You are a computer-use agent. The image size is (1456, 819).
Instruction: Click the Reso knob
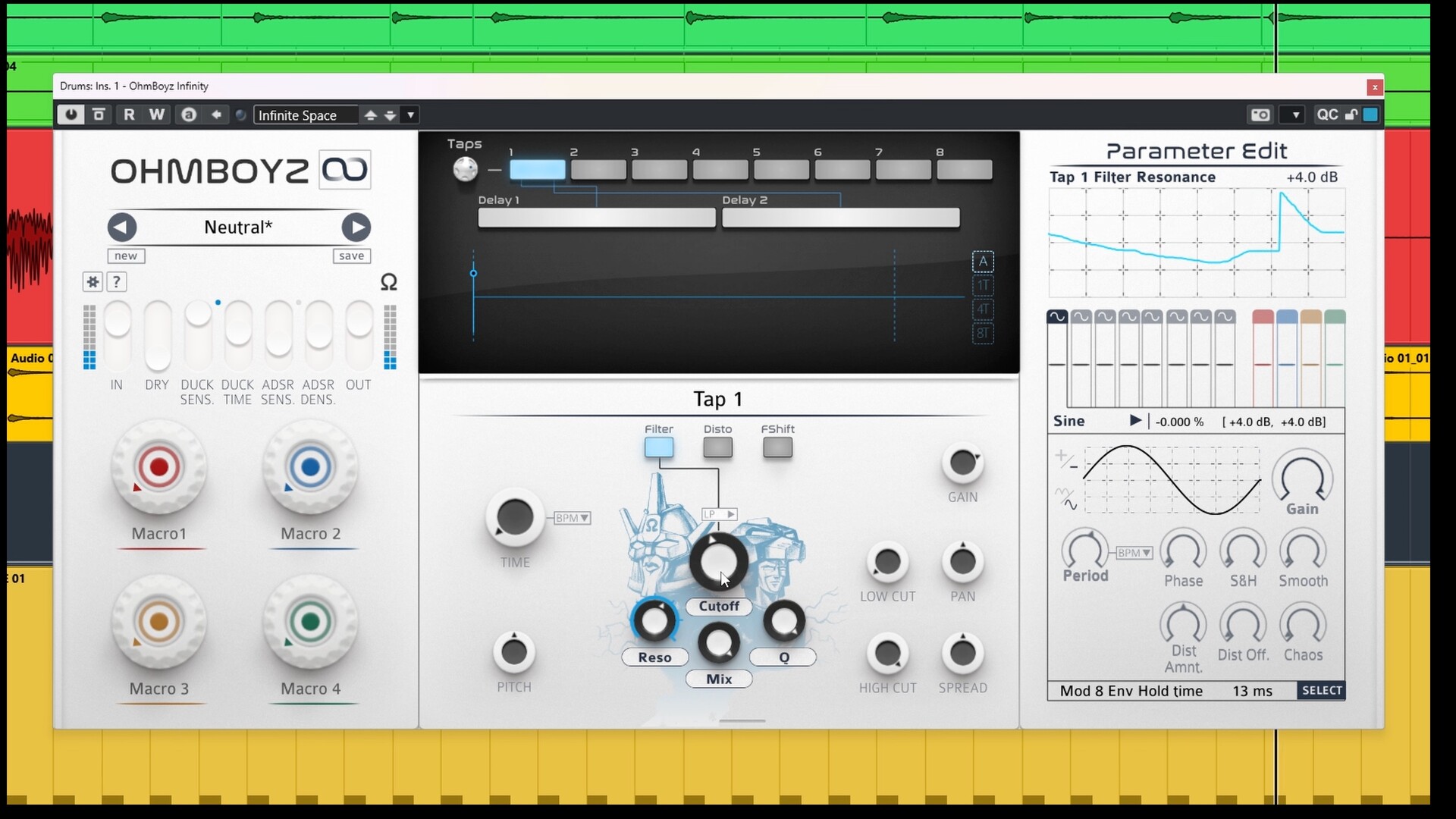[654, 621]
